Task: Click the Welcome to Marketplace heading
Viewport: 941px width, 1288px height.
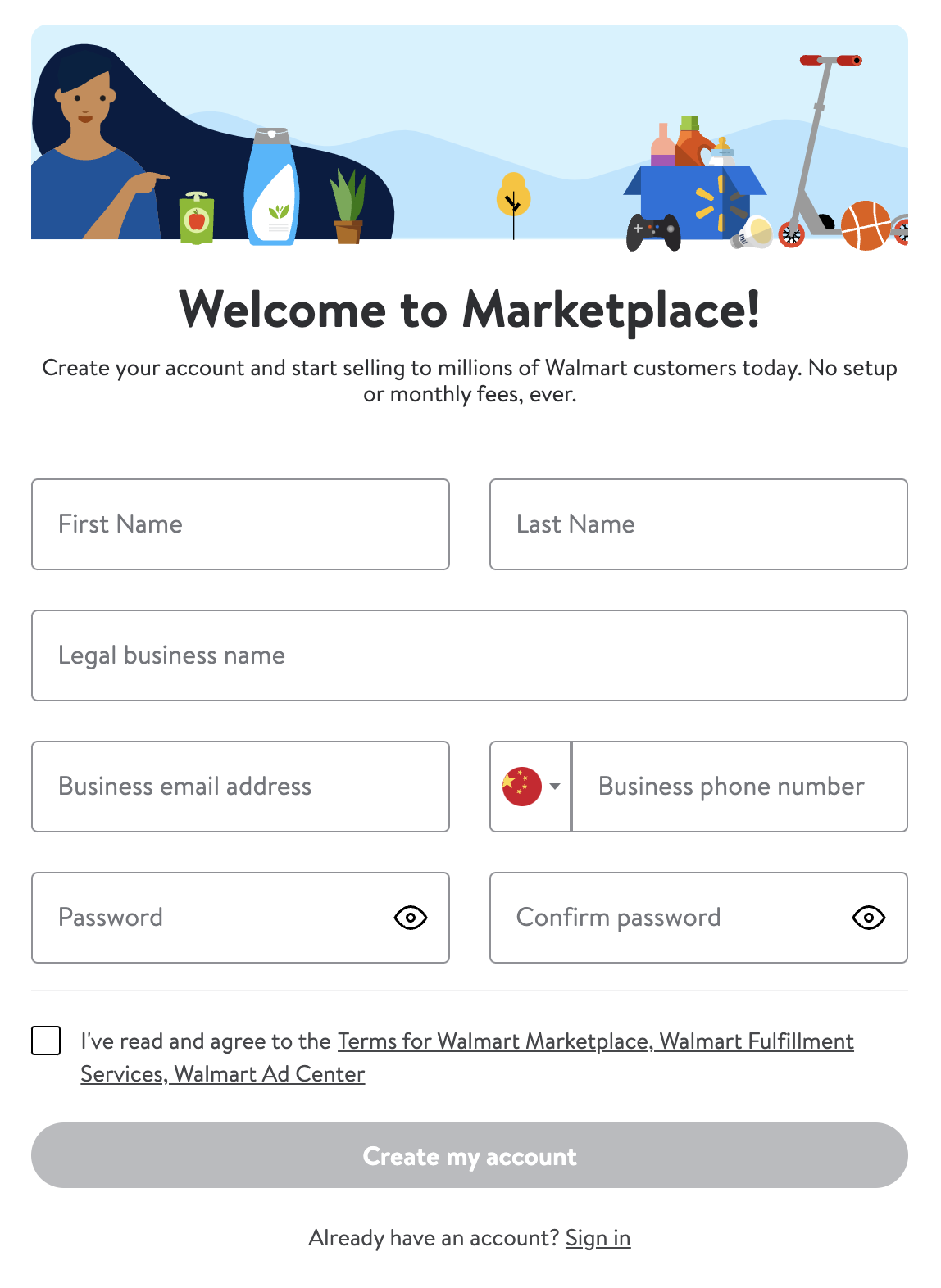Action: pyautogui.click(x=470, y=311)
